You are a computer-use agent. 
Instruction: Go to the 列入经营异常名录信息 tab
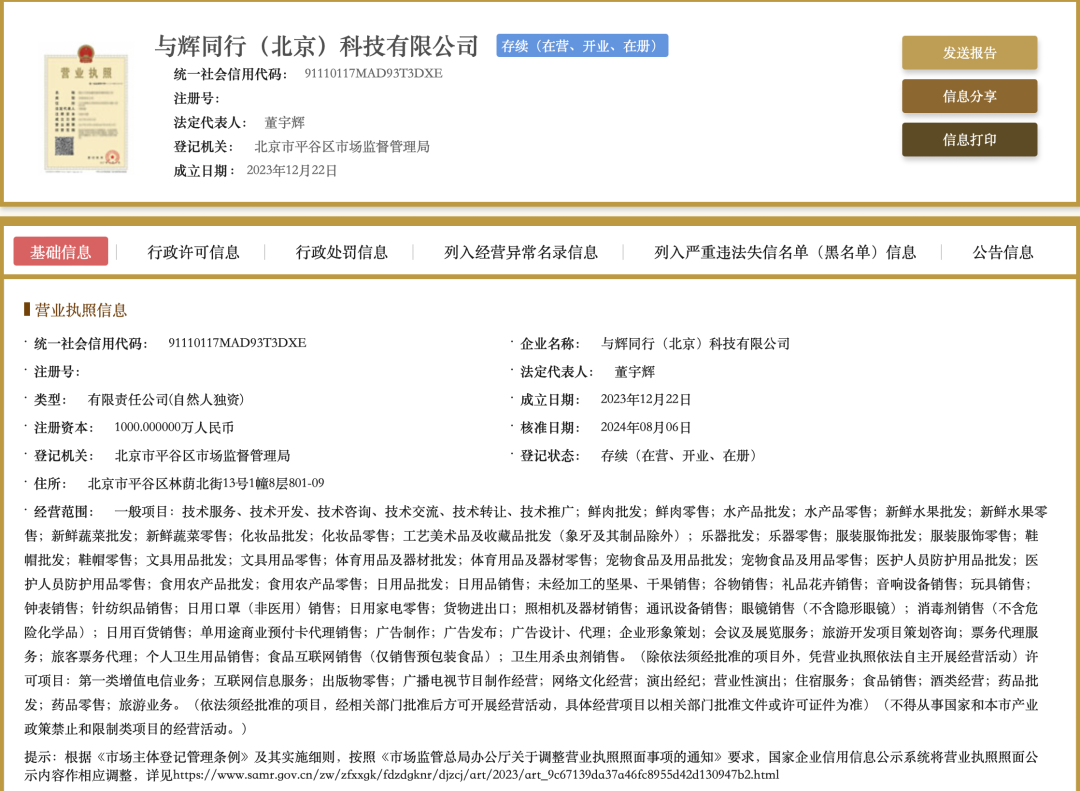pyautogui.click(x=521, y=252)
